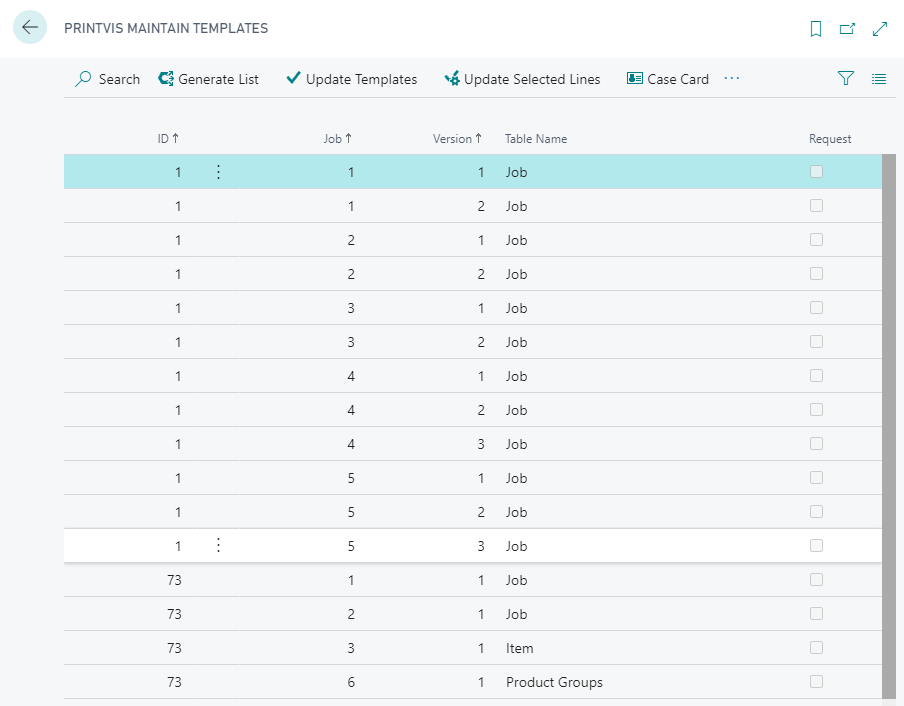
Task: Tick Request for ID 1 Job 5 Version 1
Action: tap(816, 477)
